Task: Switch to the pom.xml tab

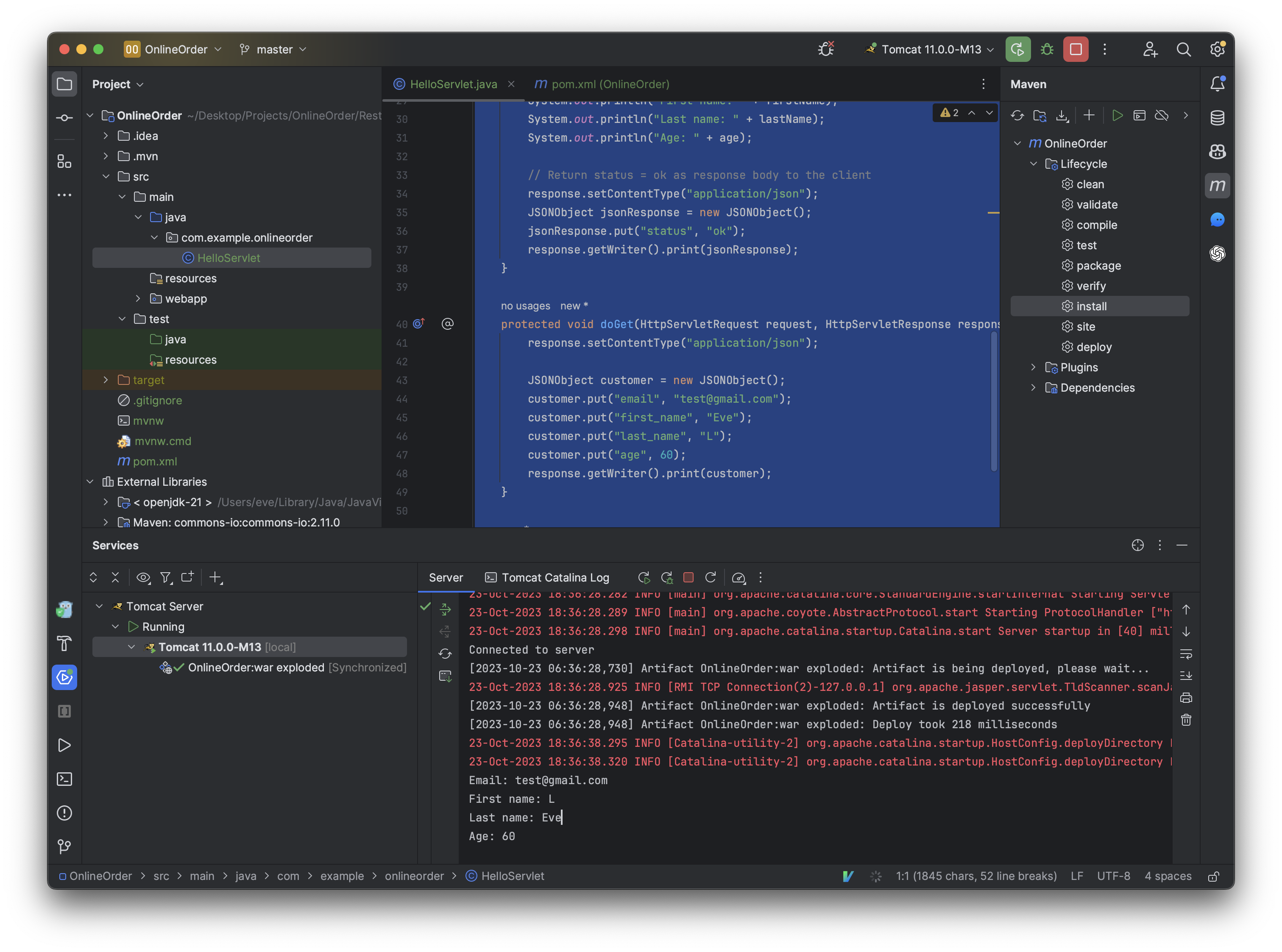Action: [x=601, y=84]
